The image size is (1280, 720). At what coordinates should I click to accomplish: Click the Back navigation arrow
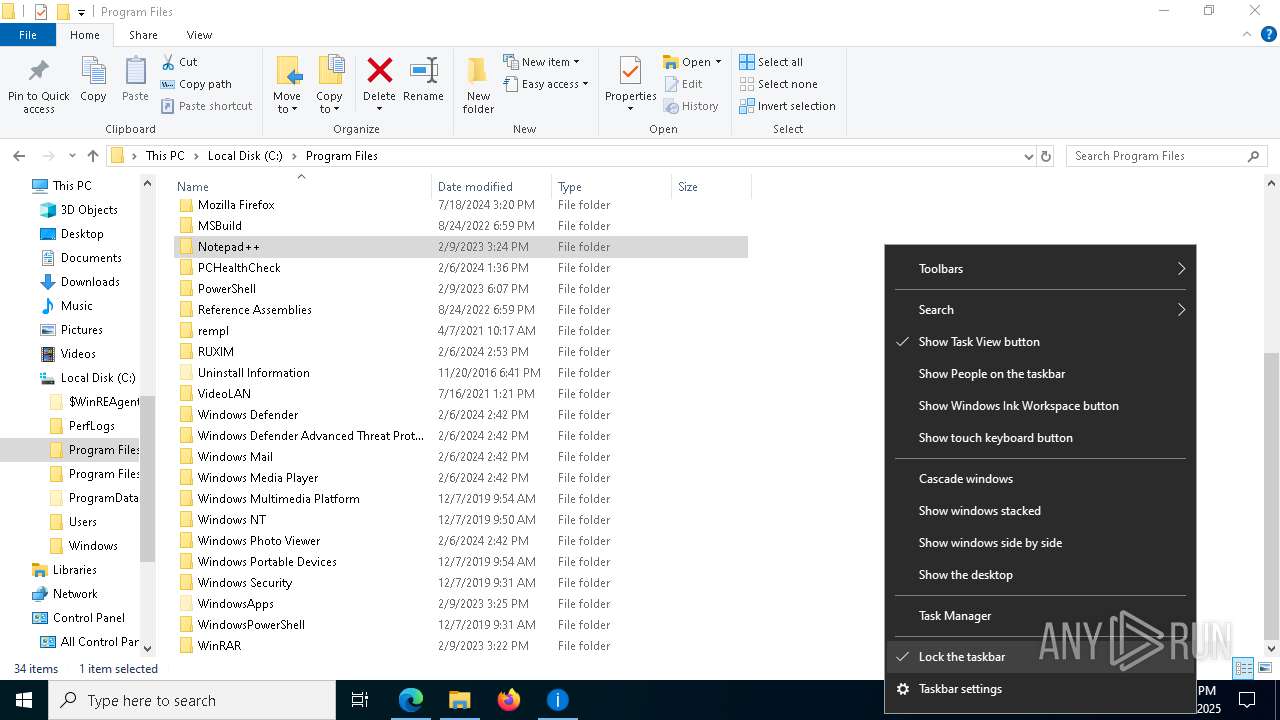coord(19,156)
